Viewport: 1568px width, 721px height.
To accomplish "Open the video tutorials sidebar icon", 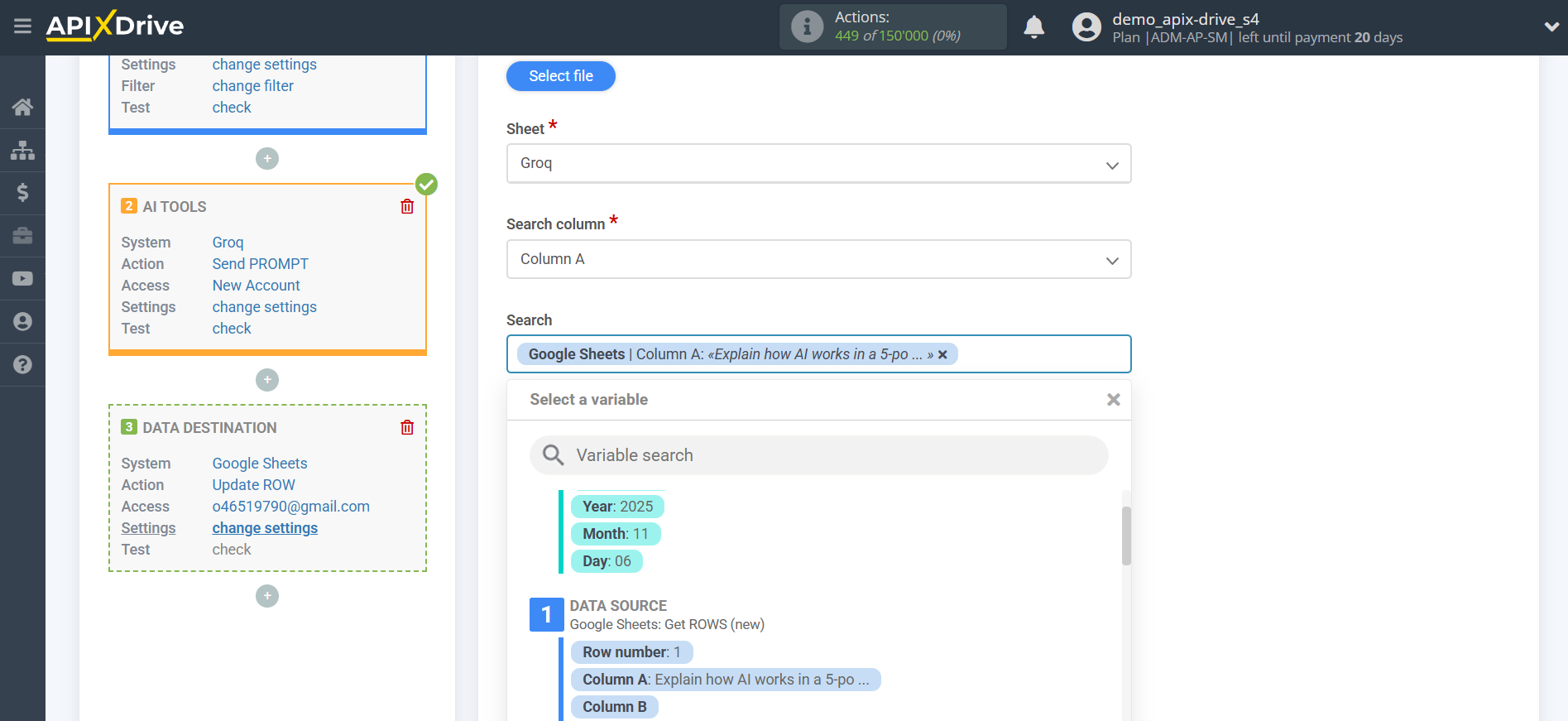I will click(22, 279).
